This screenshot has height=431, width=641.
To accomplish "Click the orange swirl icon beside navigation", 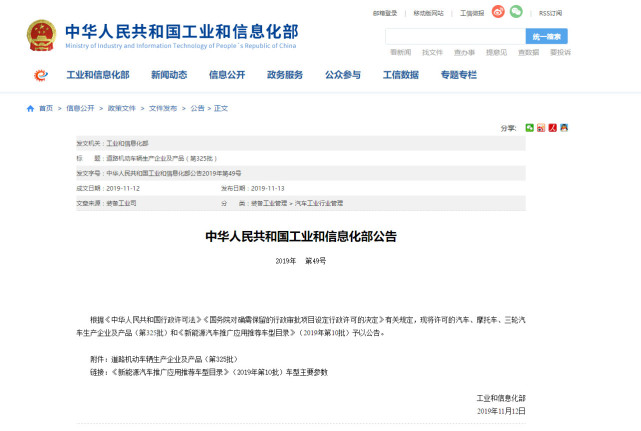I will (40, 75).
